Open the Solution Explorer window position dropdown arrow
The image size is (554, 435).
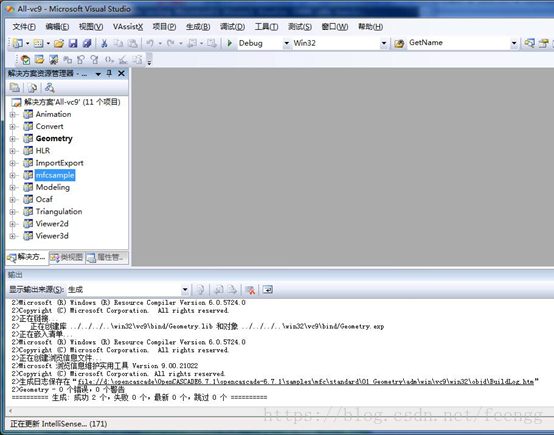point(98,74)
